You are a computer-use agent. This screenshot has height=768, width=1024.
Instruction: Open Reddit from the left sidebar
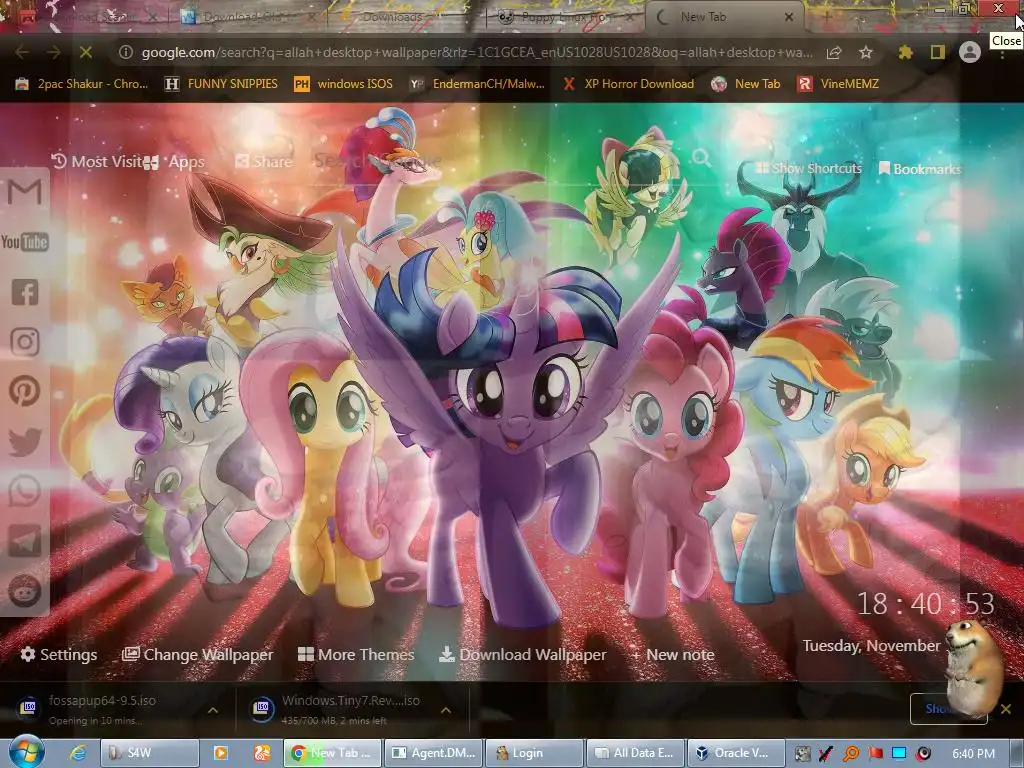(25, 591)
